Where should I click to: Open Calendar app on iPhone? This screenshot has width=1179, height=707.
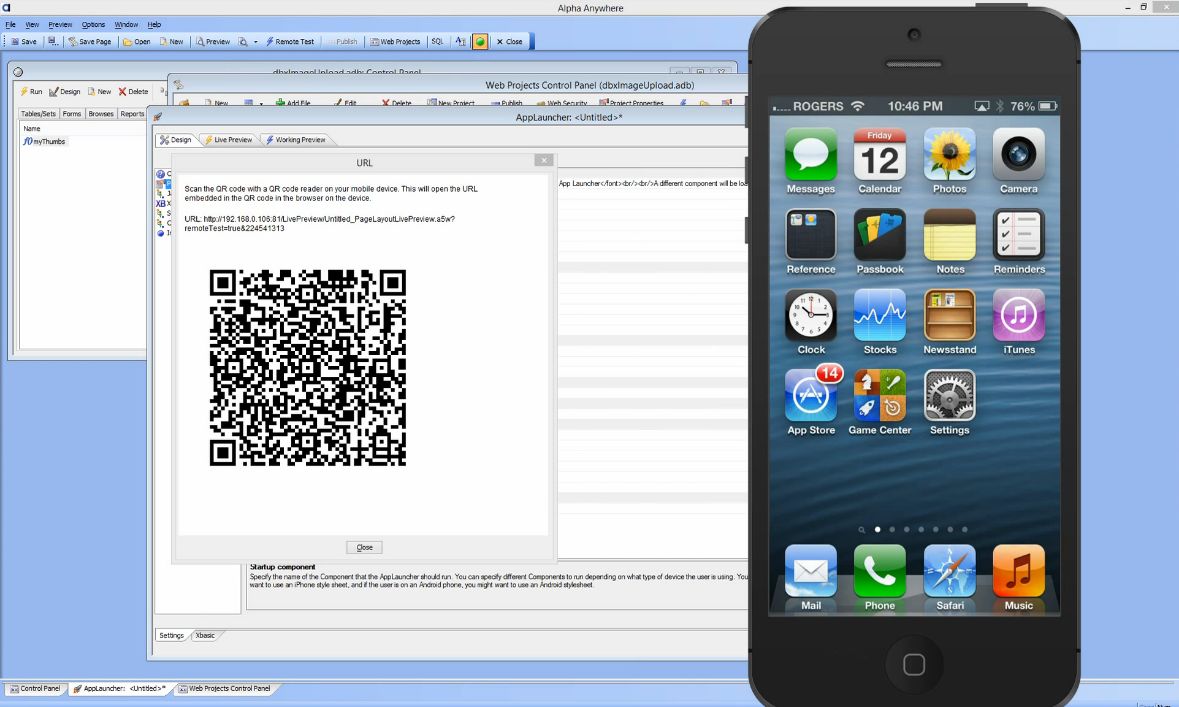tap(880, 161)
